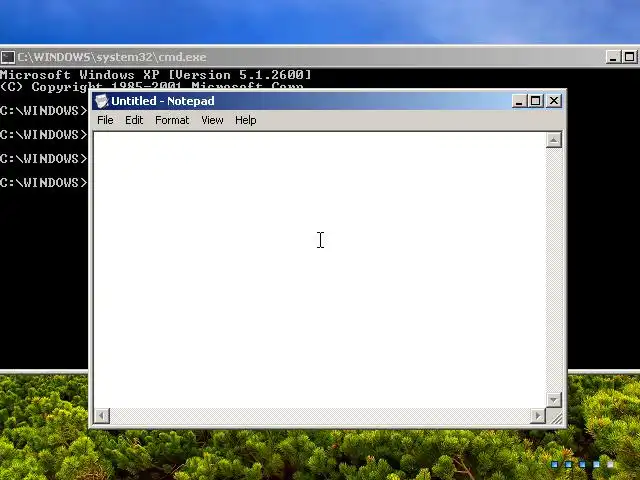This screenshot has height=480, width=640.
Task: Click Notepad vertical scrollbar up arrow
Action: tap(553, 140)
